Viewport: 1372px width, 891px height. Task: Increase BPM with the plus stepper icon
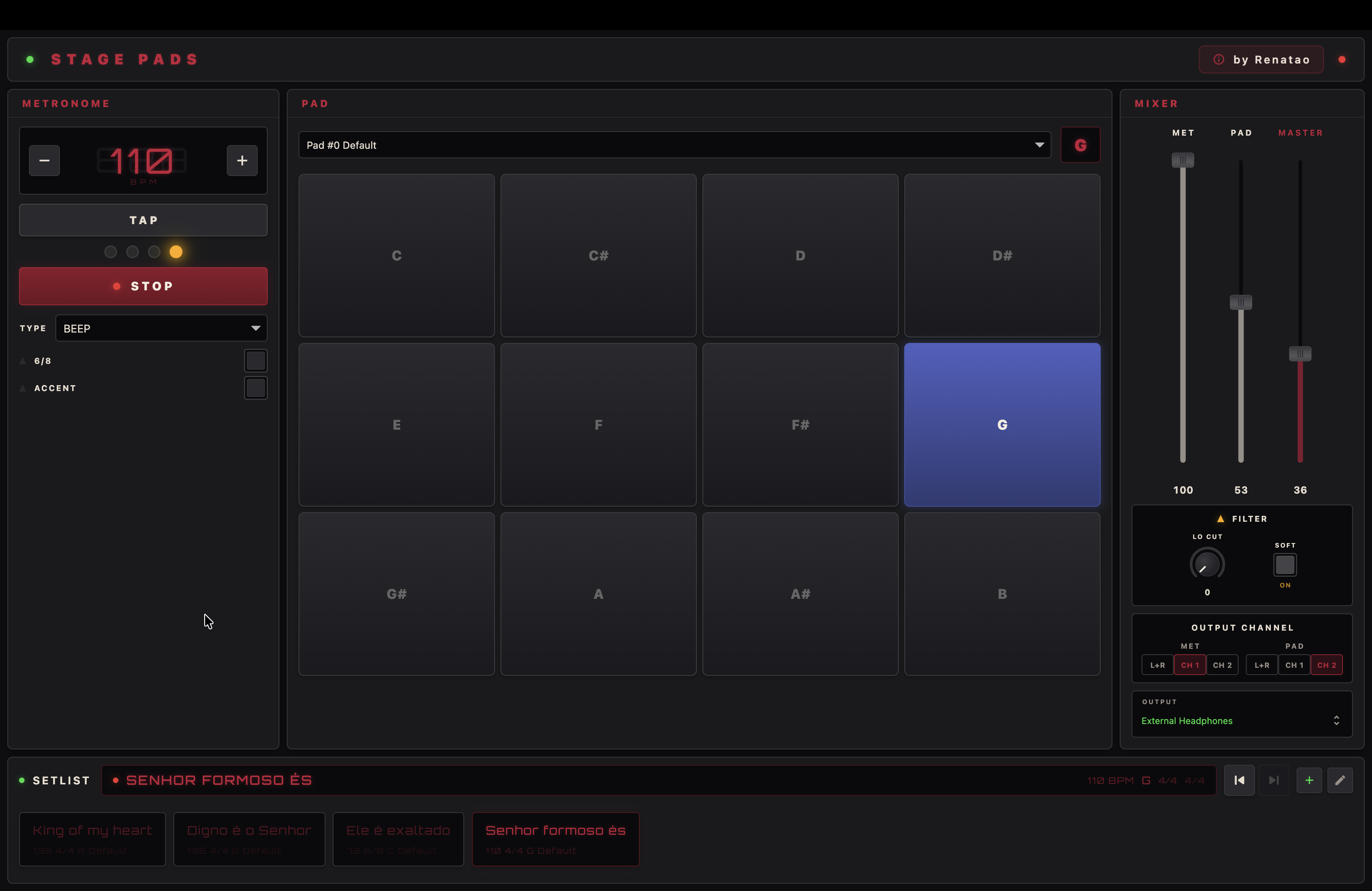click(241, 160)
